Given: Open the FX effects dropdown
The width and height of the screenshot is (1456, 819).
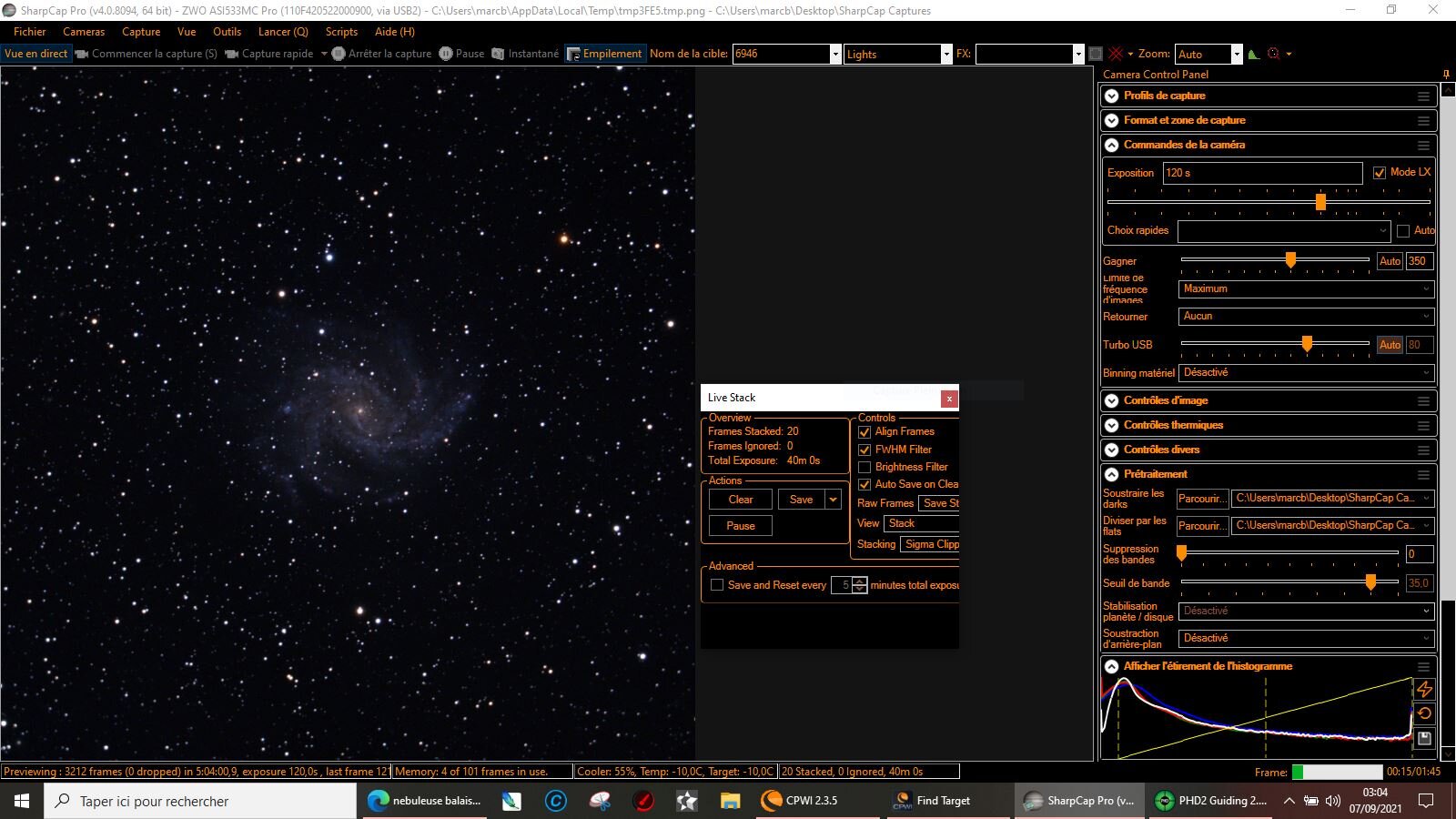Looking at the screenshot, I should pos(1078,54).
